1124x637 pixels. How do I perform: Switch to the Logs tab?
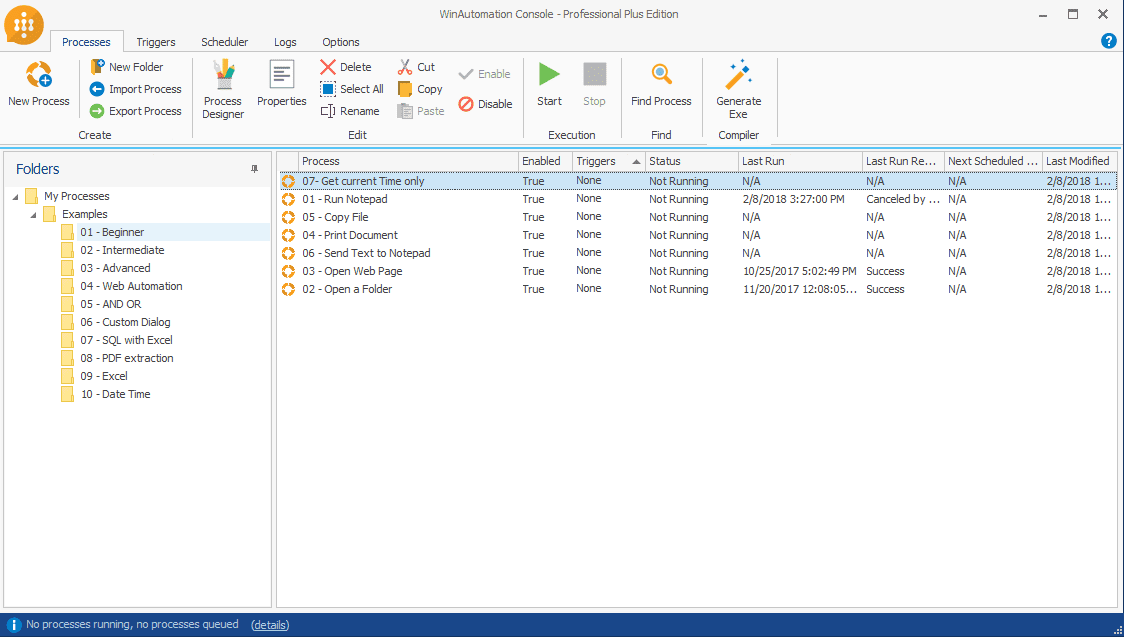[x=285, y=42]
